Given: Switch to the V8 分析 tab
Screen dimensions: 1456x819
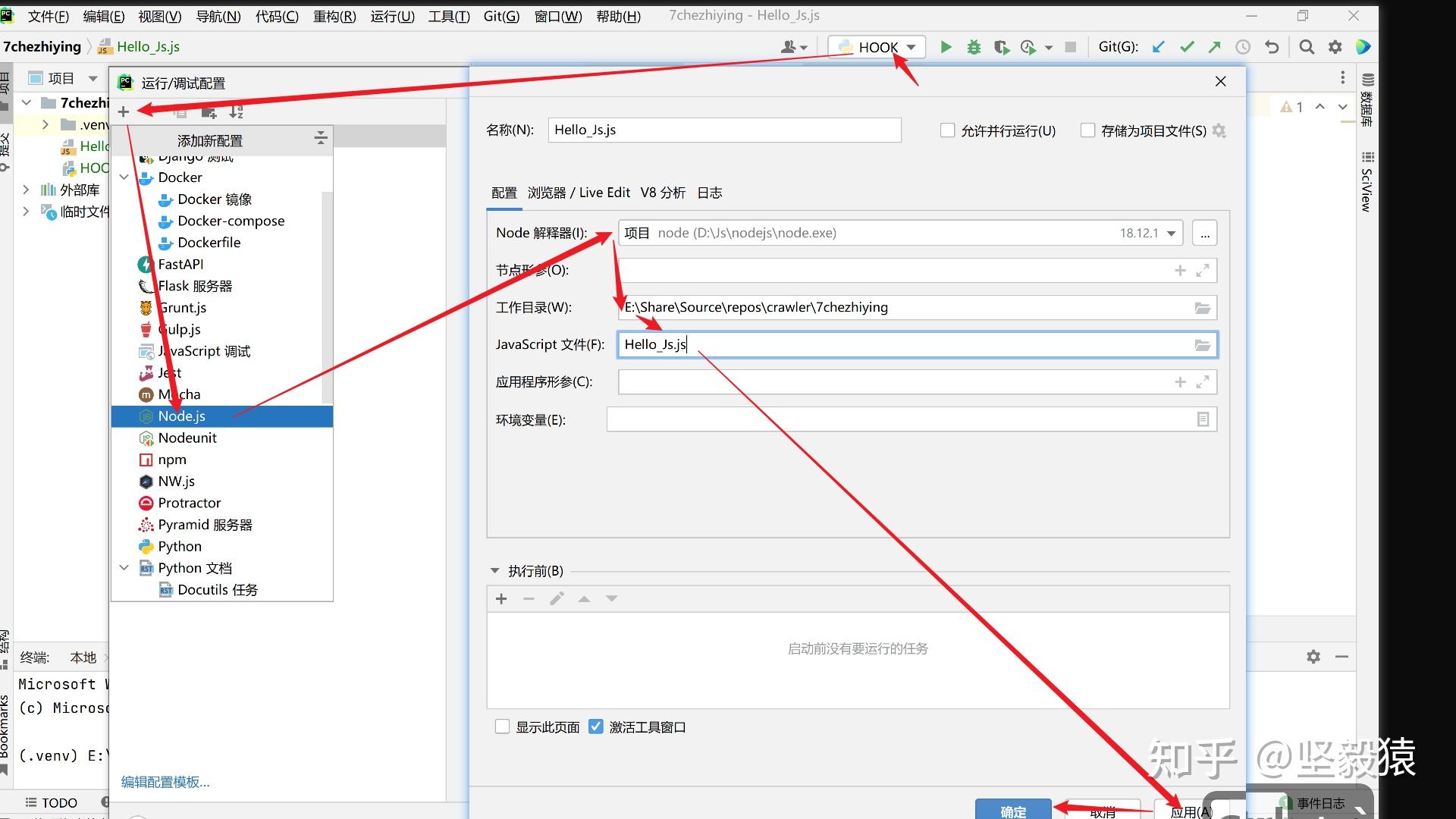Looking at the screenshot, I should coord(662,193).
